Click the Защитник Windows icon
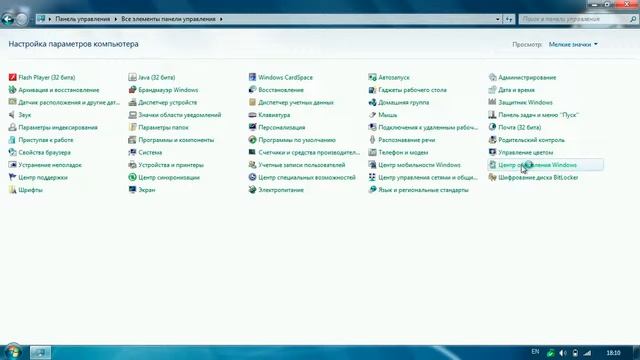Viewport: 640px width, 360px height. 492,102
